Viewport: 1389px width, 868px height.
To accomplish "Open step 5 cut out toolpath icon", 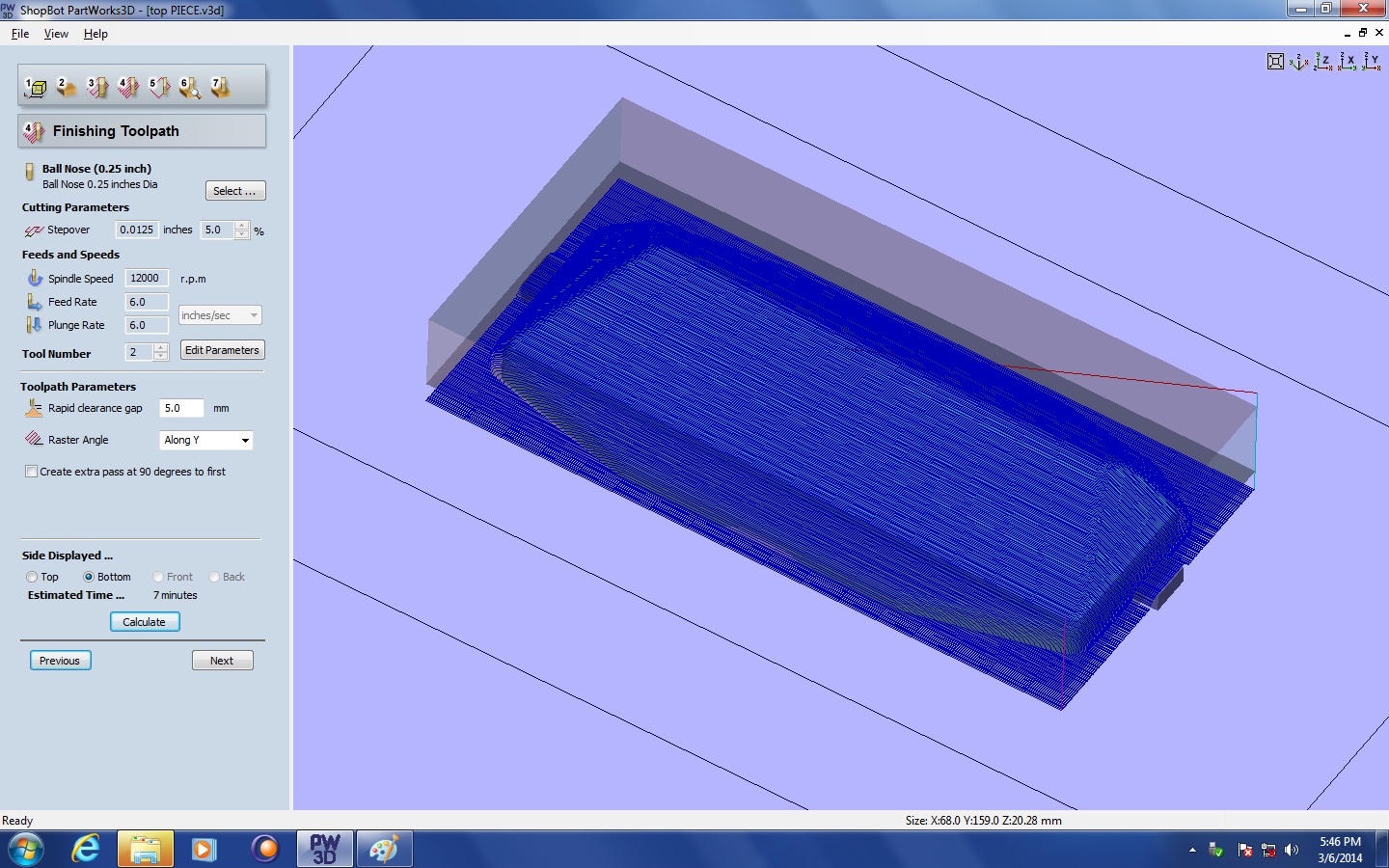I will (159, 88).
